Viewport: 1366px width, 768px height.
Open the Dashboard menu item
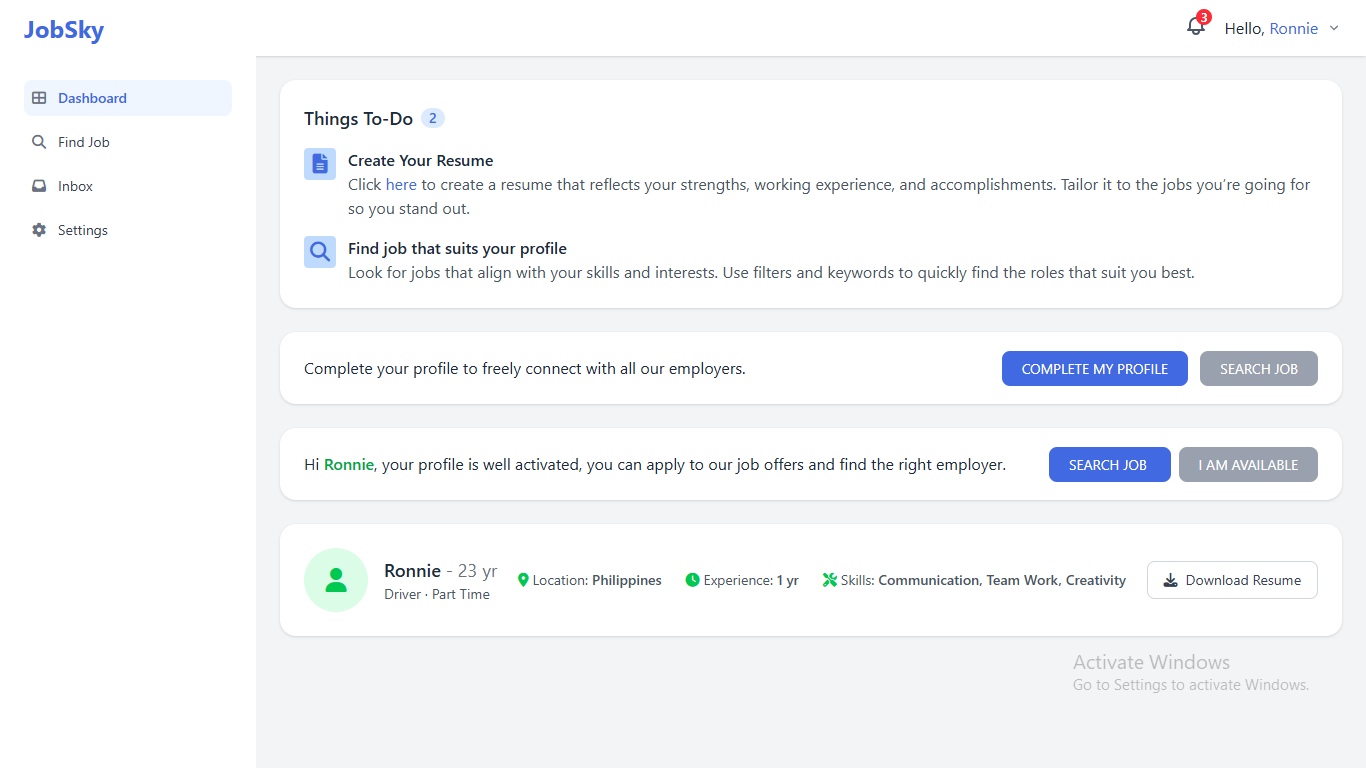coord(92,98)
